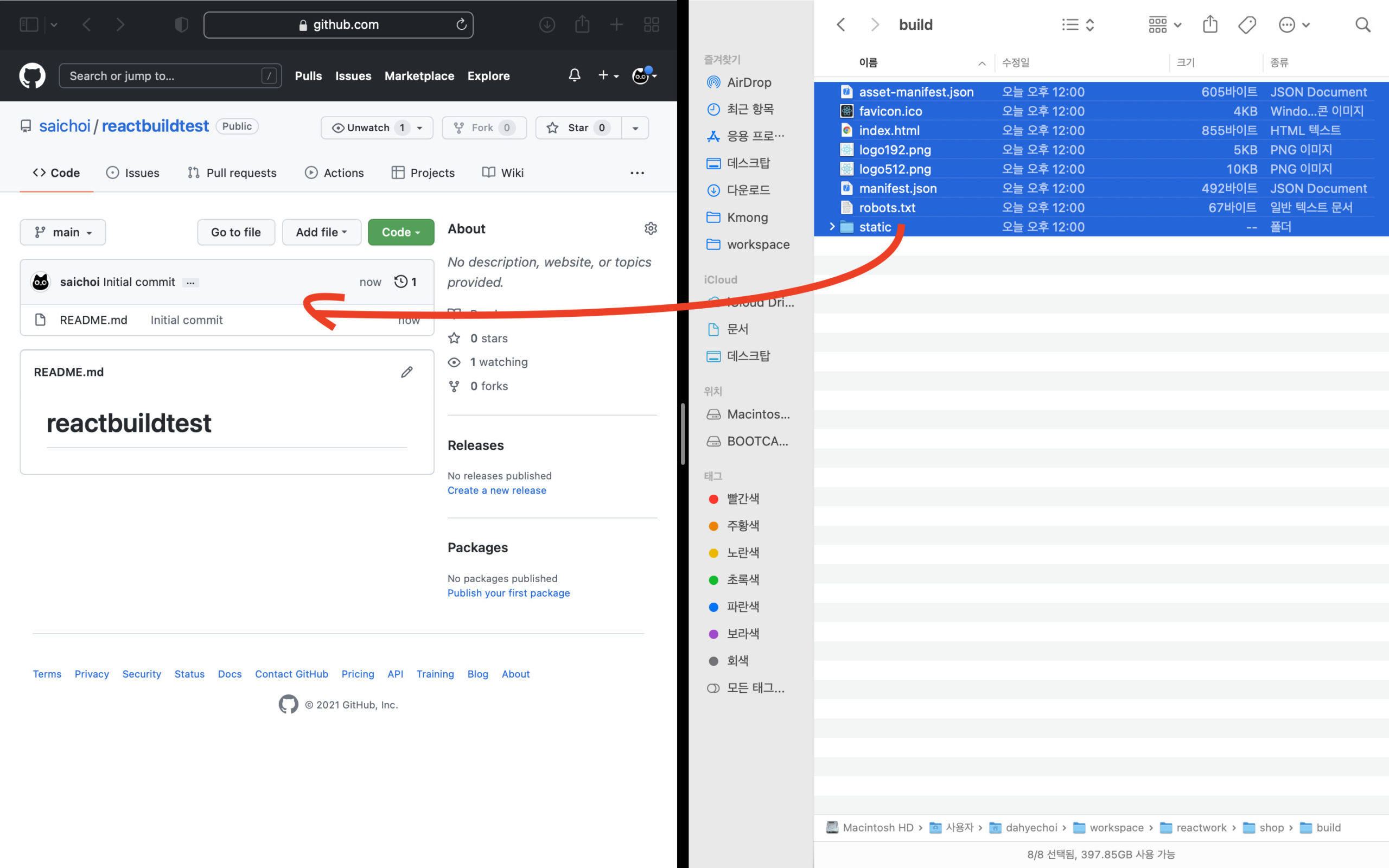Open Issues in GitHub header
The height and width of the screenshot is (868, 1389).
(353, 76)
